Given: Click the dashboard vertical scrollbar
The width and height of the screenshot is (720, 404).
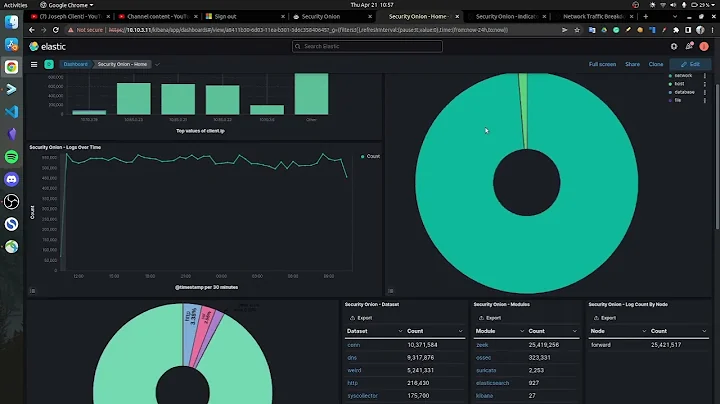Looking at the screenshot, I should pyautogui.click(x=717, y=156).
